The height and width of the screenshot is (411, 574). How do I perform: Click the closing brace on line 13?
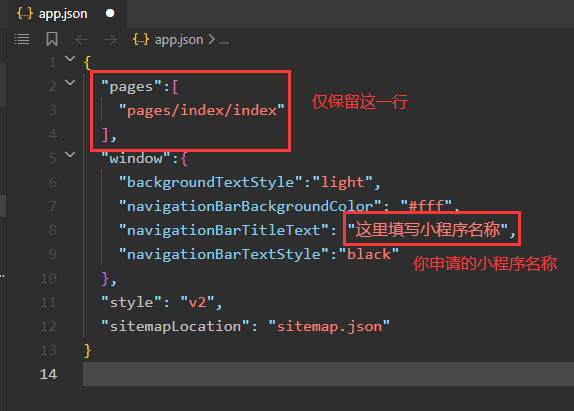coord(87,350)
